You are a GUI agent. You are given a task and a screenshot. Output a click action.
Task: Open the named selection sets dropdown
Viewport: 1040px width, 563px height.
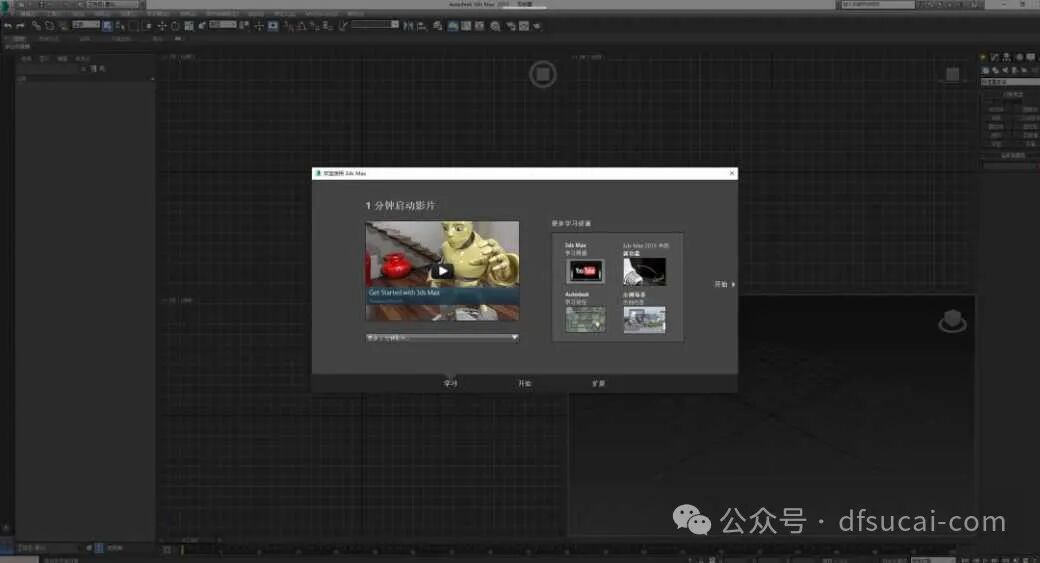(375, 25)
